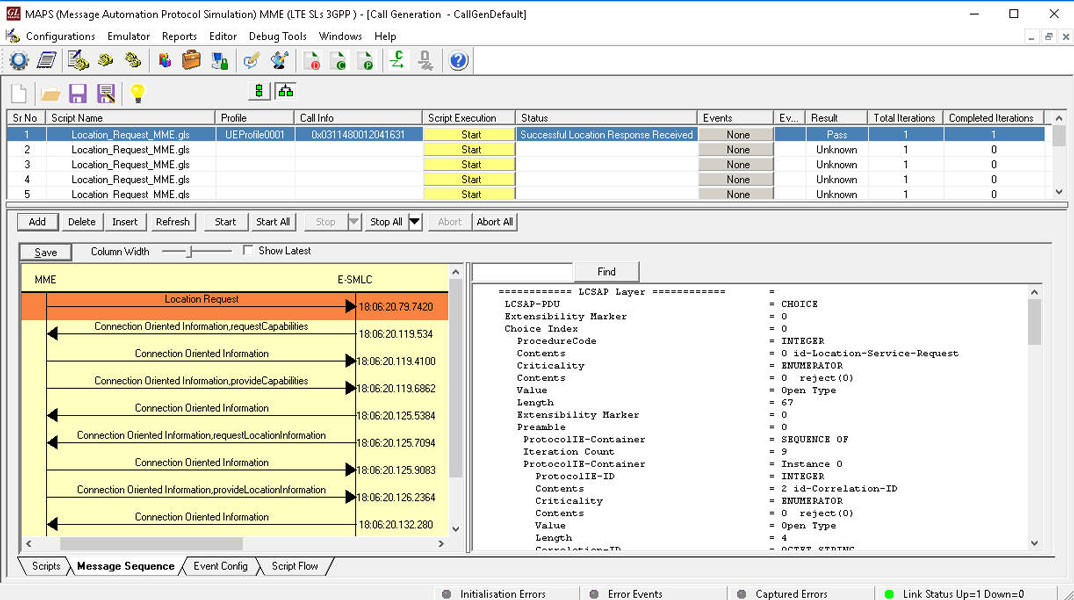This screenshot has height=600, width=1074.
Task: Click the Find search text field
Action: click(x=522, y=272)
